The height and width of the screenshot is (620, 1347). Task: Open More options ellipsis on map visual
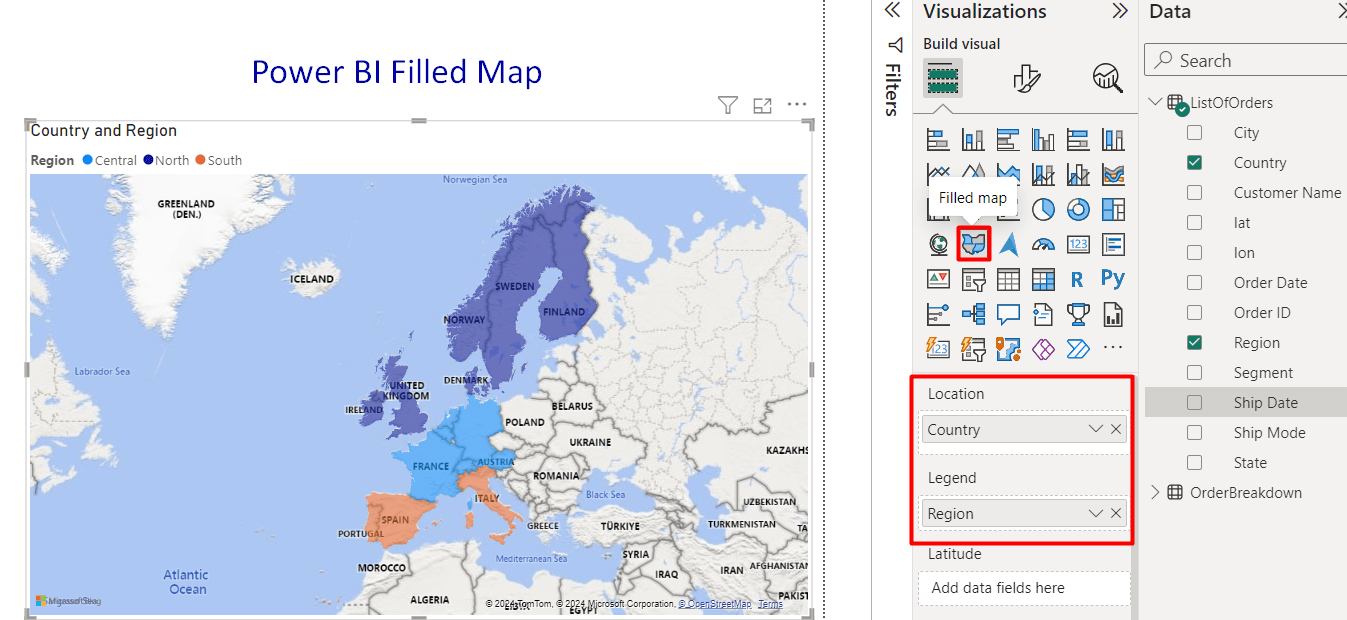click(x=797, y=104)
